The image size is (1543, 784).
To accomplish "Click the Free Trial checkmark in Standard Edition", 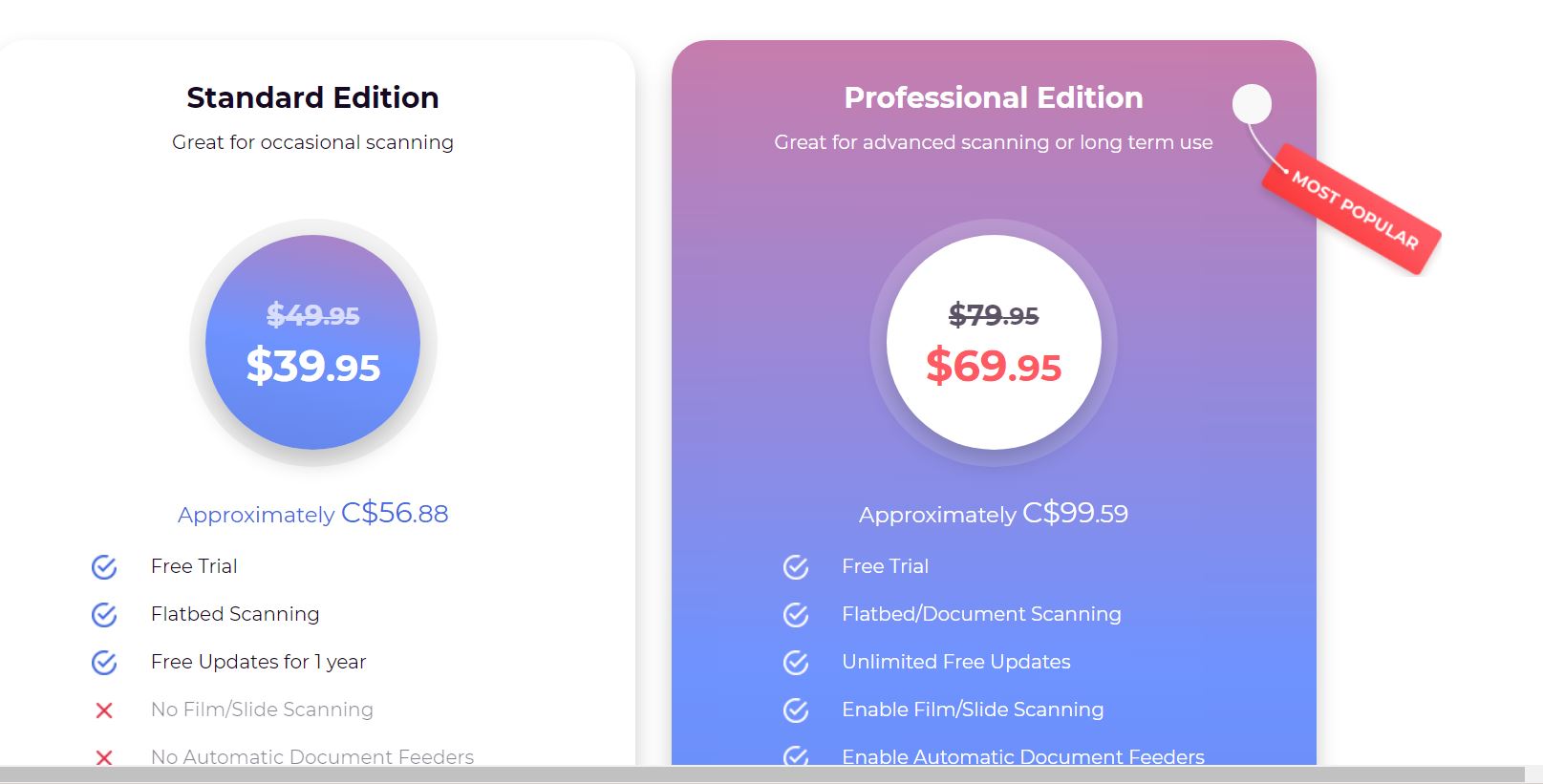I will point(104,567).
